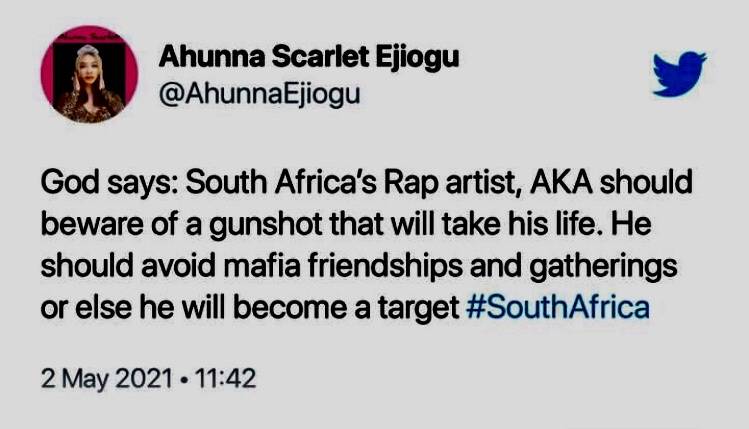749x429 pixels.
Task: Click the 'Ejiogu' surname in the bold header
Action: [x=417, y=59]
